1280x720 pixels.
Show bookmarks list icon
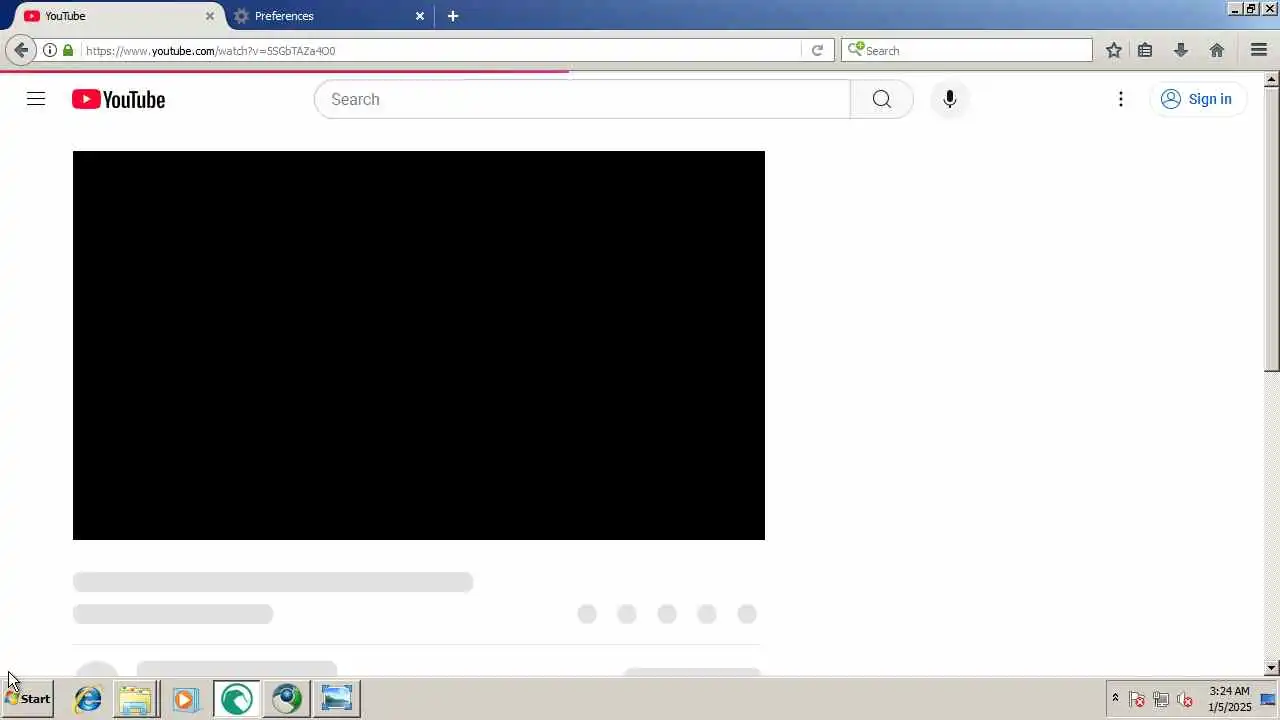click(x=1145, y=50)
